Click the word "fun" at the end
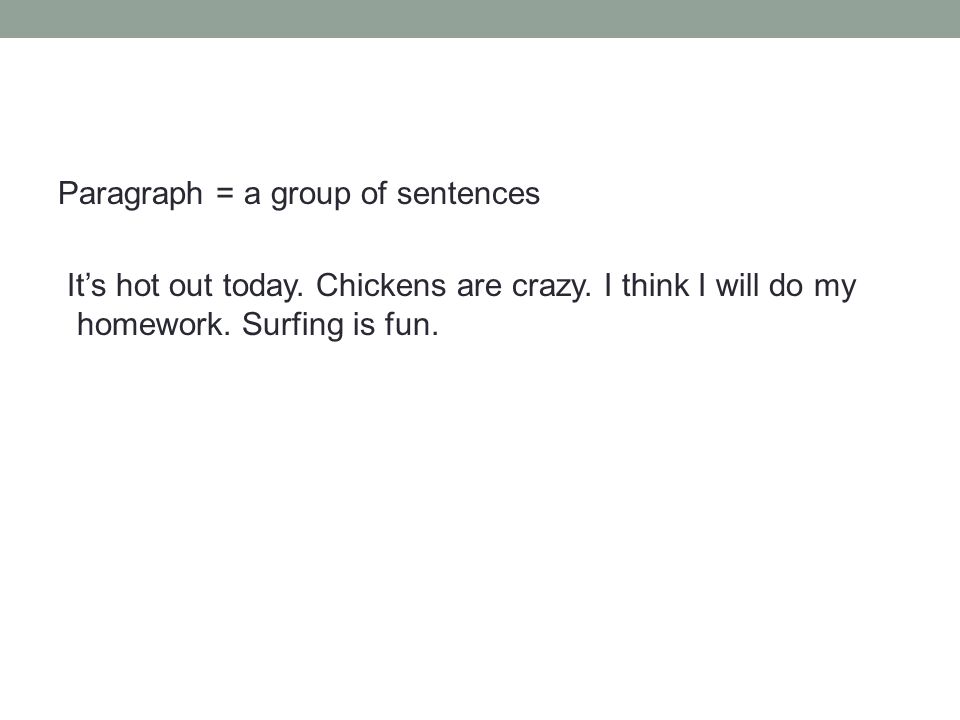This screenshot has height=720, width=960. tap(408, 324)
